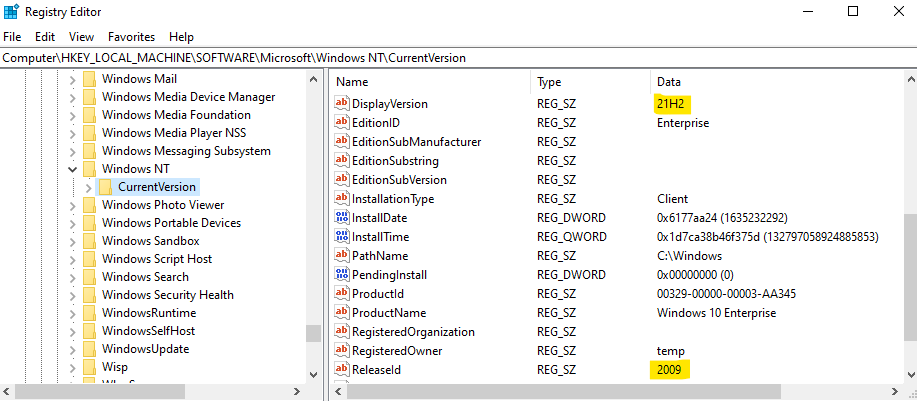Expand the Windows Photo Viewer key

73,206
